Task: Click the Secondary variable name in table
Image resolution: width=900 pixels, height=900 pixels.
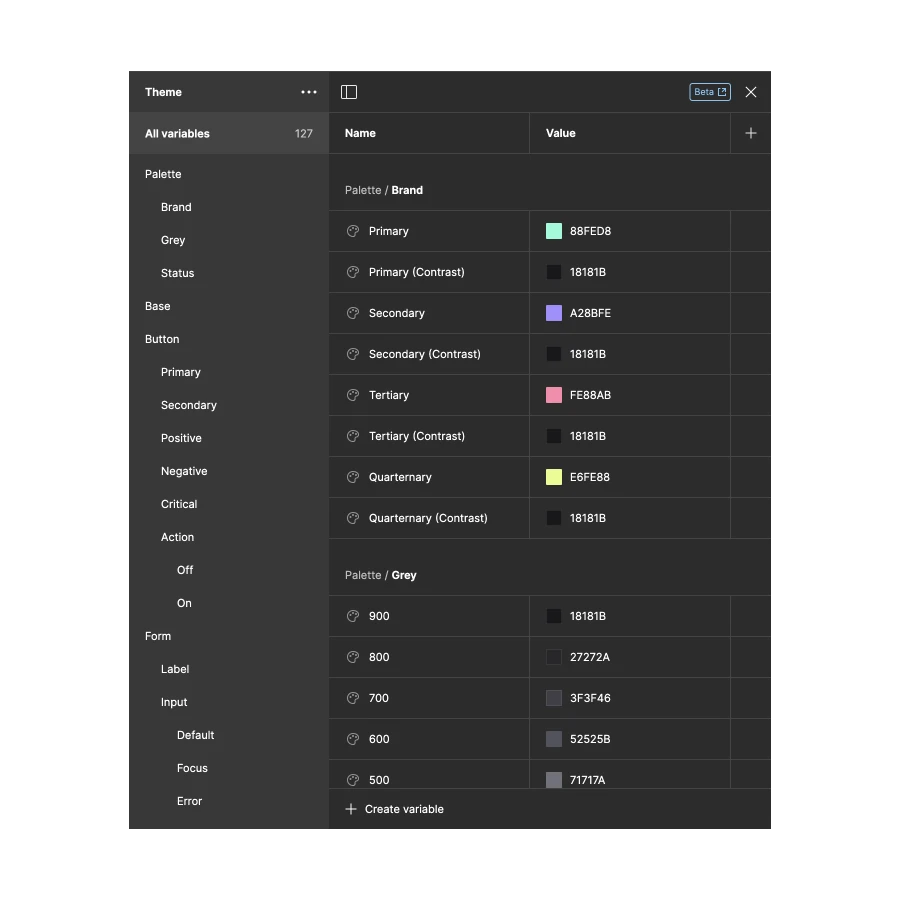Action: (x=397, y=313)
